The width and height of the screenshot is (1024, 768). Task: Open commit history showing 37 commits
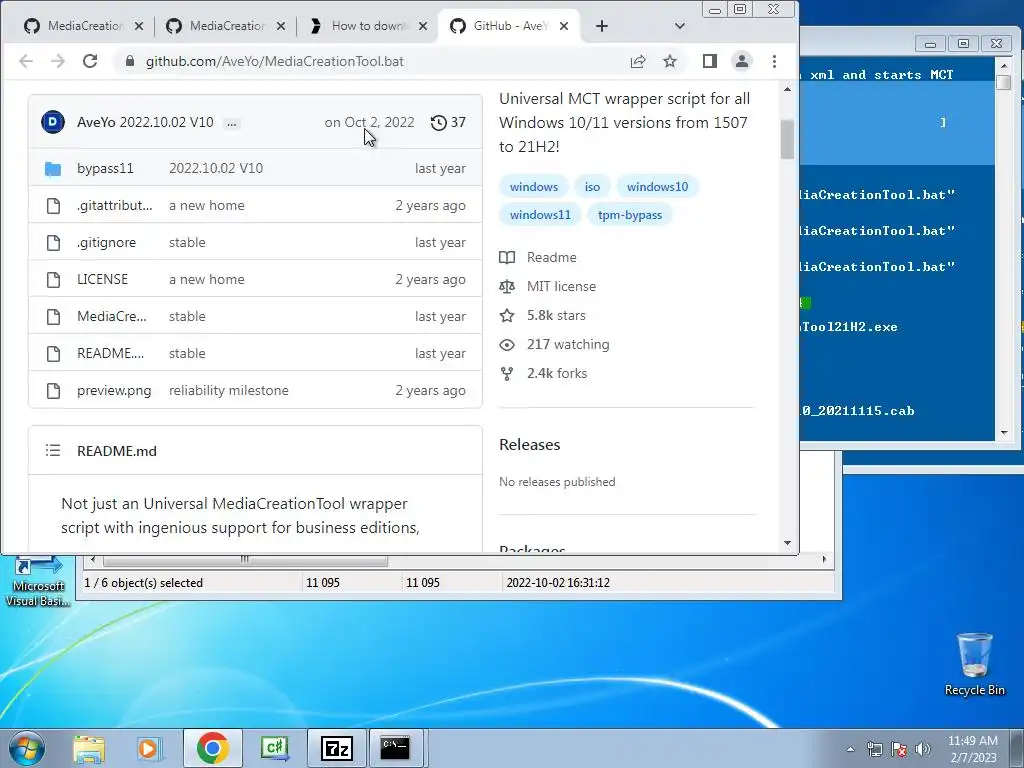click(x=448, y=122)
